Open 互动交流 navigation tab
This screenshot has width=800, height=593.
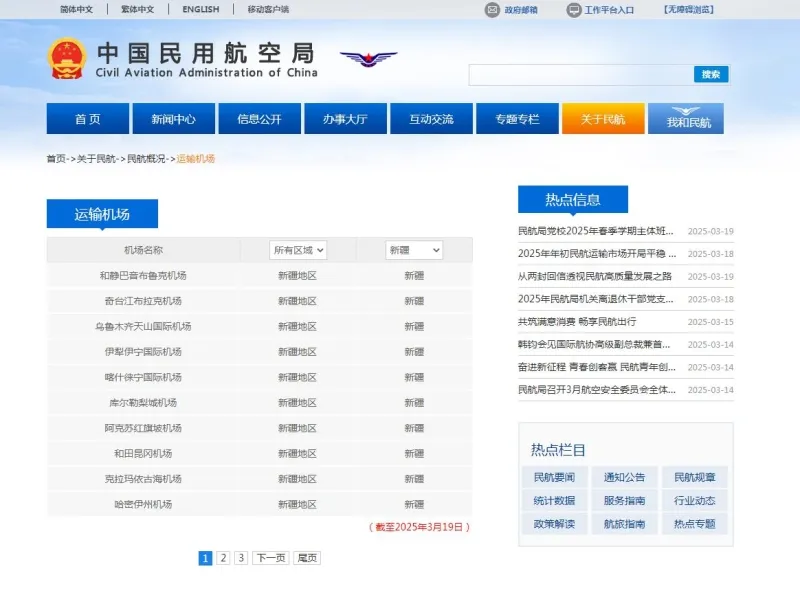tap(432, 119)
